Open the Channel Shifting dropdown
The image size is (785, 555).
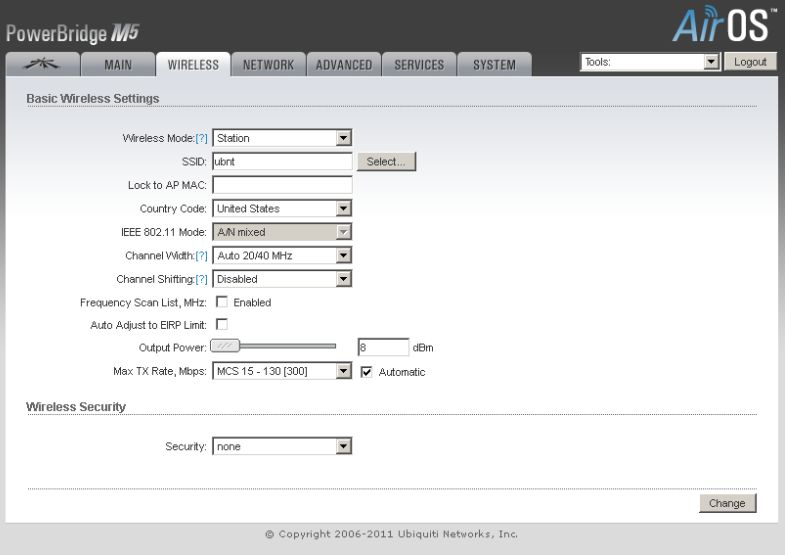282,279
